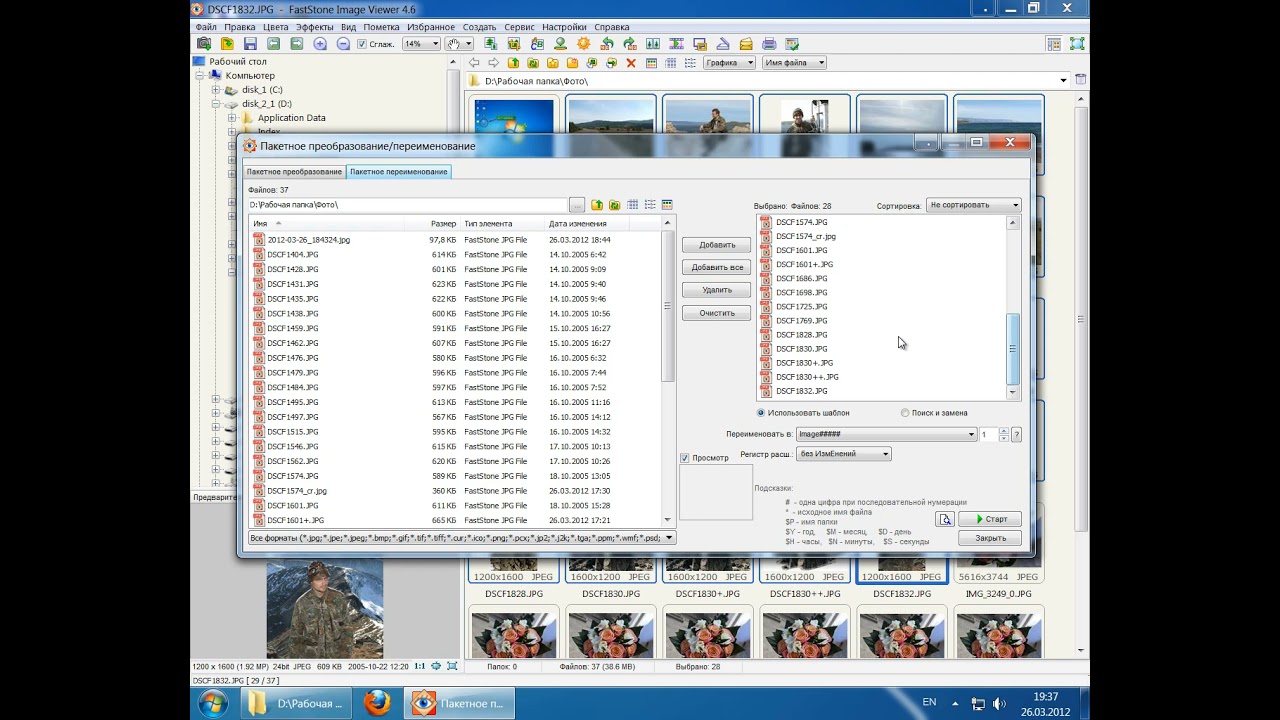Image resolution: width=1280 pixels, height=720 pixels.
Task: Select the 'Использовать шаблон' radio option
Action: [x=761, y=413]
